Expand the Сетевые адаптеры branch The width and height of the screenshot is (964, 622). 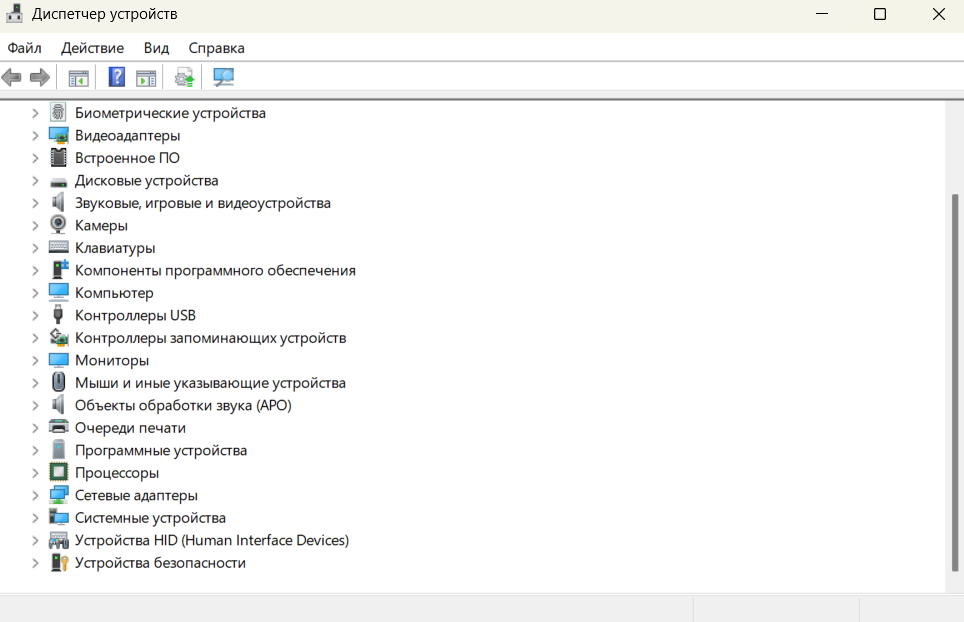pos(35,495)
